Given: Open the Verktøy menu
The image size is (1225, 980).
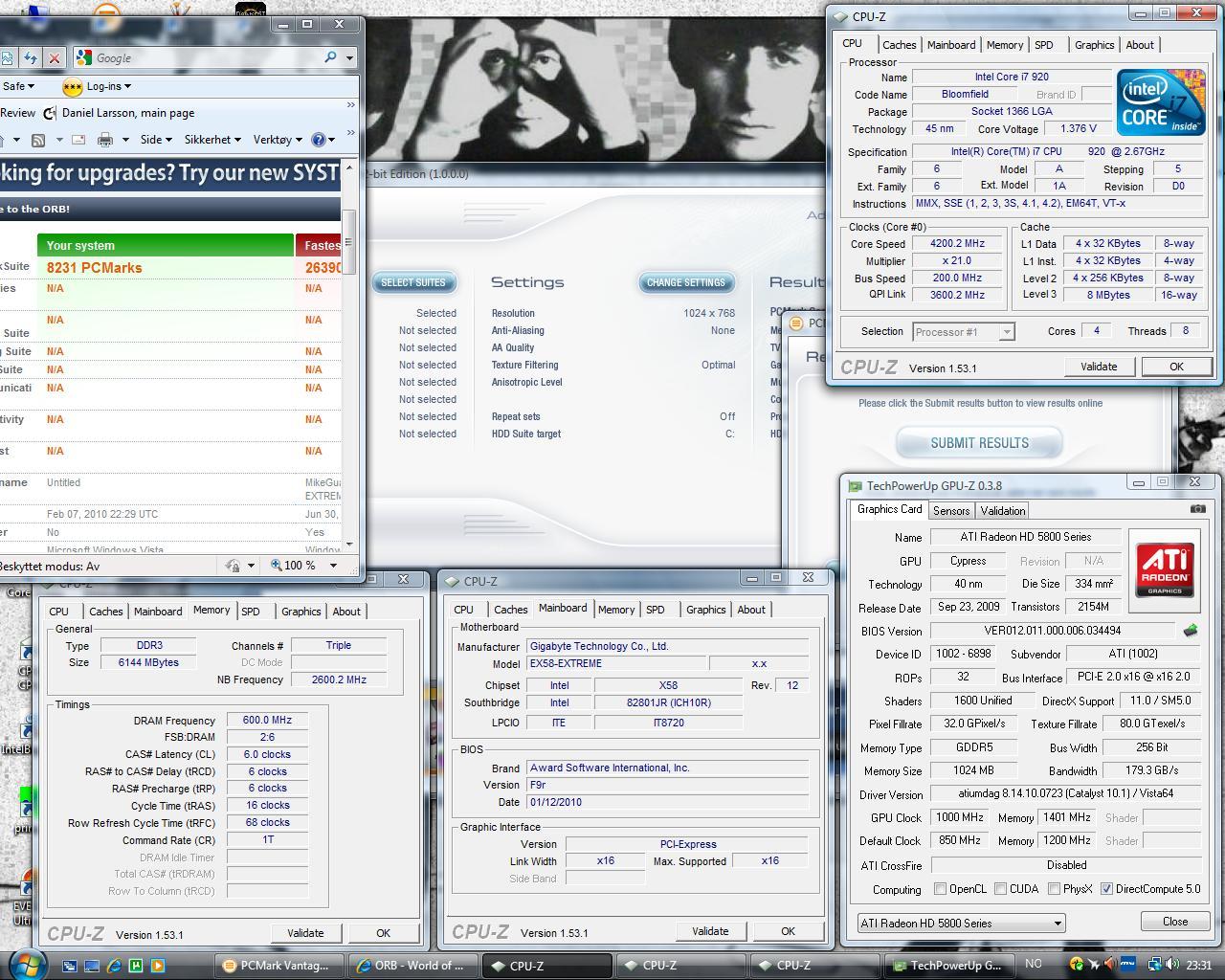Looking at the screenshot, I should (x=278, y=140).
